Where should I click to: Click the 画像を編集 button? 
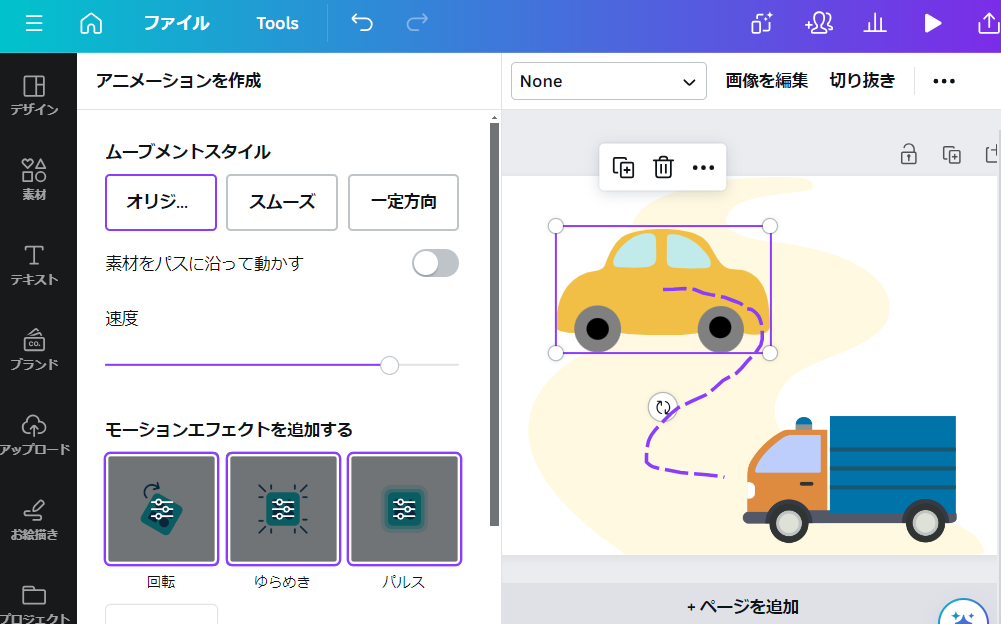click(766, 81)
